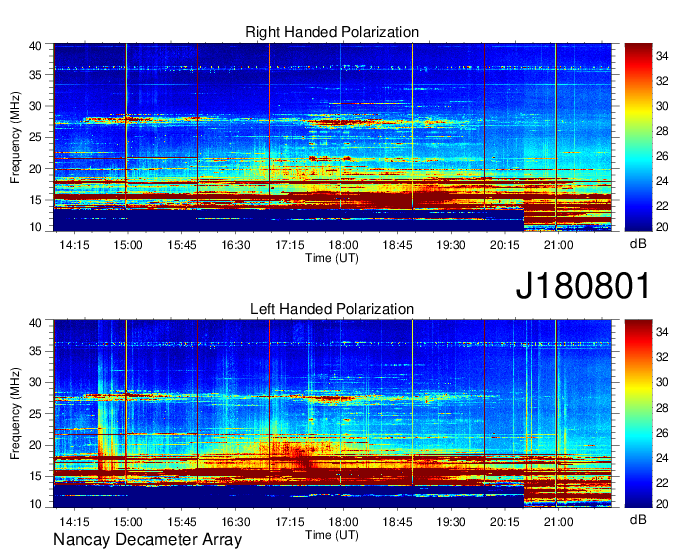The width and height of the screenshot is (680, 552).
Task: Click the 26 dB tick on Right Handed color bar
Action: [662, 156]
